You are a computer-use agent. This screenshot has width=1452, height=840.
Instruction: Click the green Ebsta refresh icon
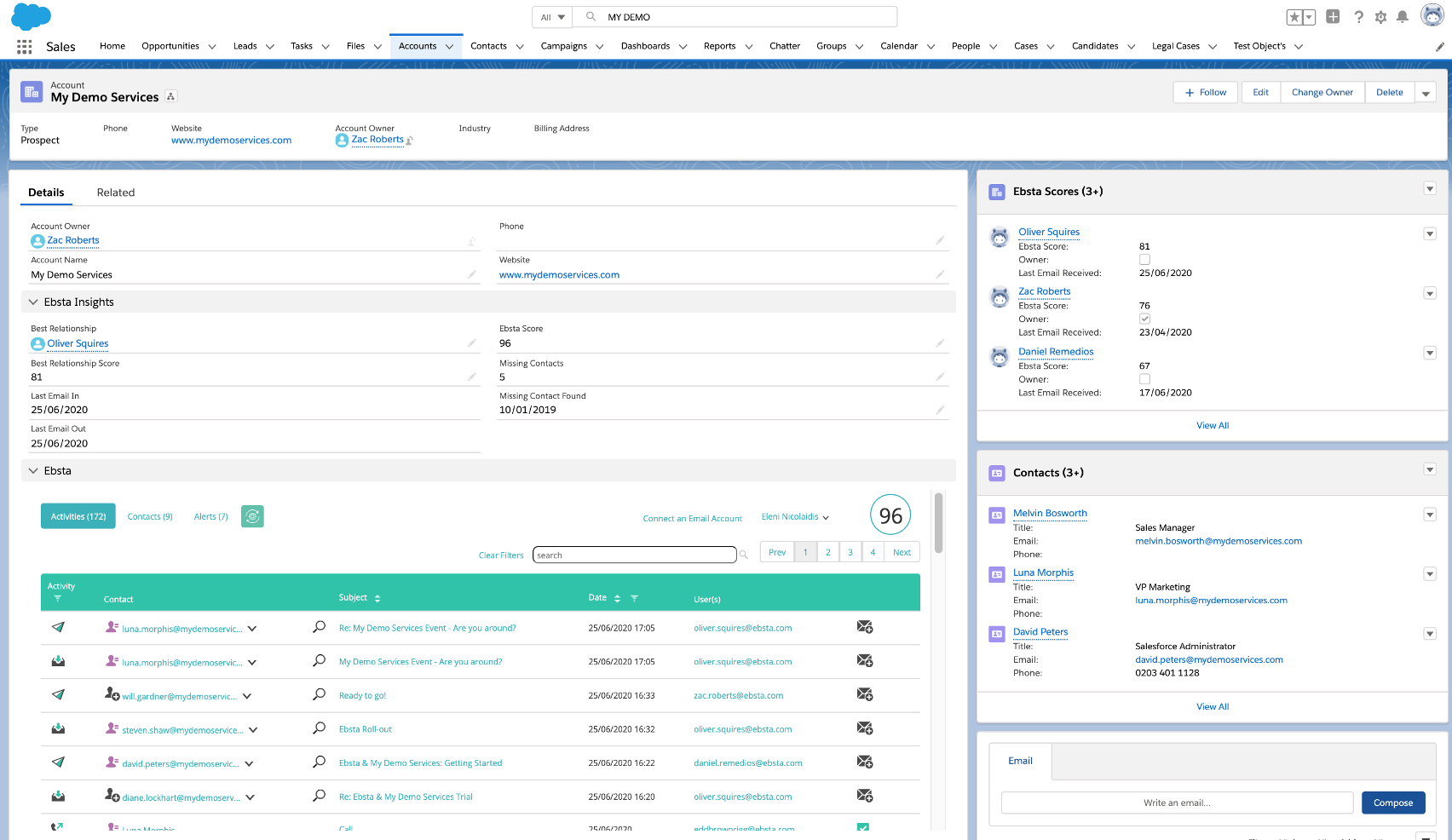click(252, 516)
